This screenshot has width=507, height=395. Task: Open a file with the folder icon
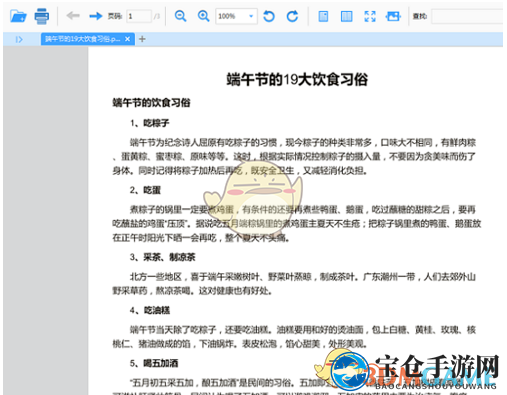(18, 16)
